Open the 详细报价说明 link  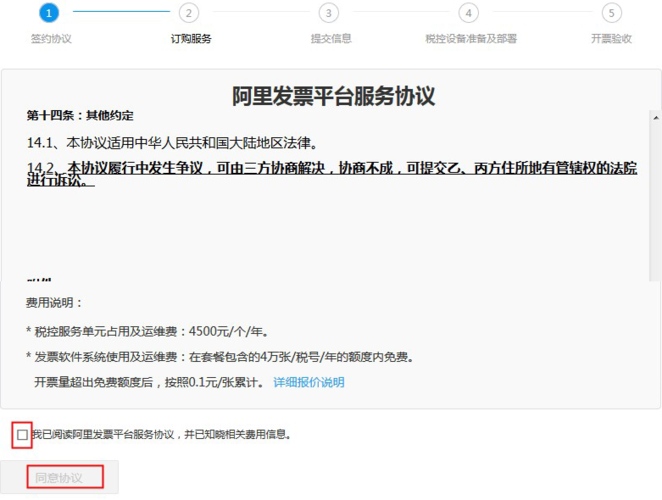308,382
